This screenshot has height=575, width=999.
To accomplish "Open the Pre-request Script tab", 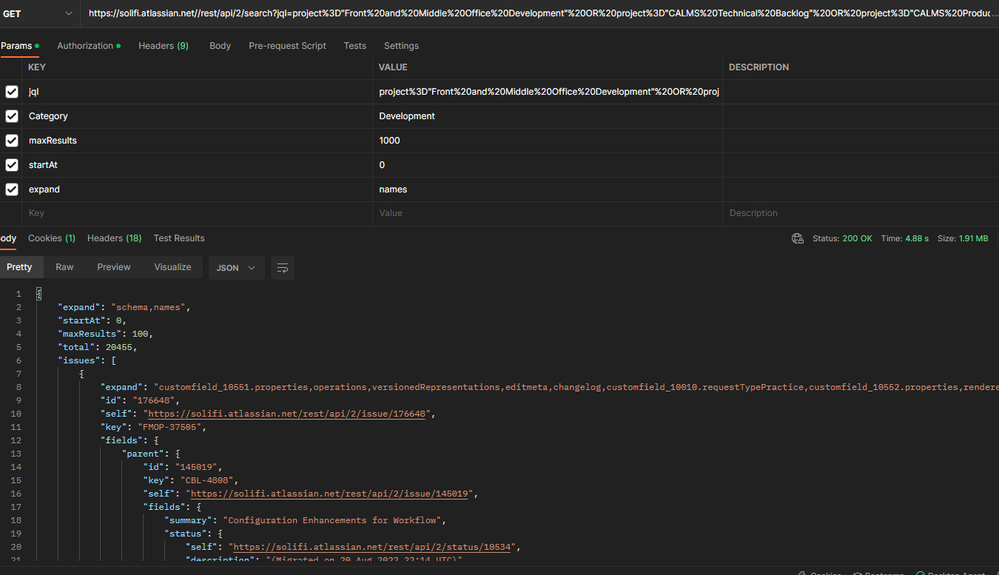I will [287, 46].
